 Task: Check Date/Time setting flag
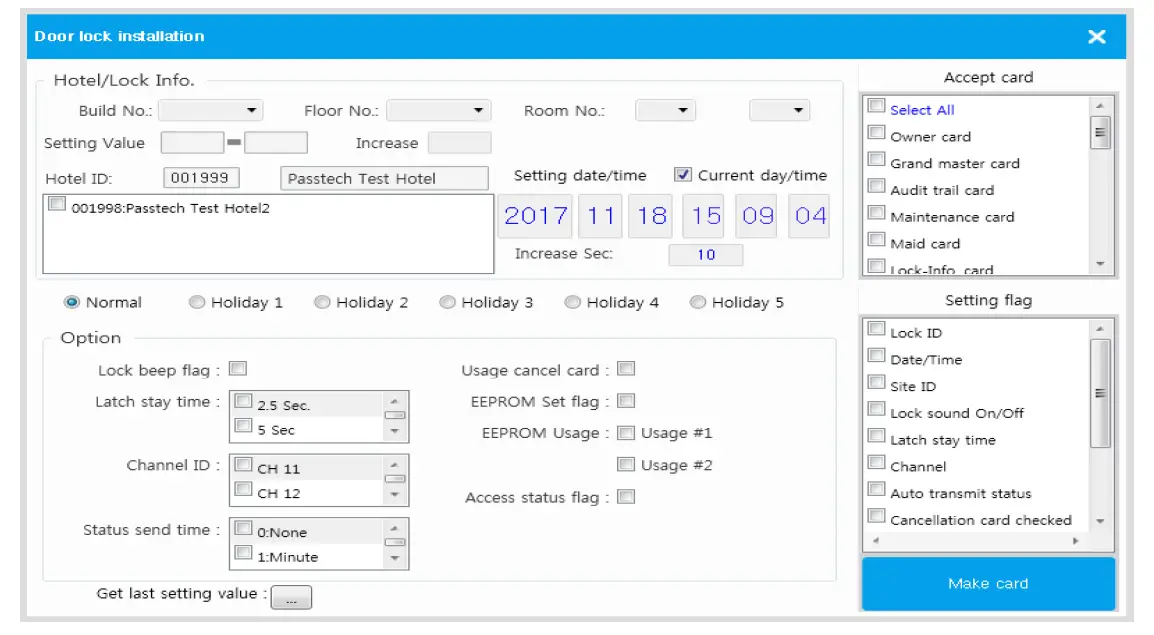[876, 355]
